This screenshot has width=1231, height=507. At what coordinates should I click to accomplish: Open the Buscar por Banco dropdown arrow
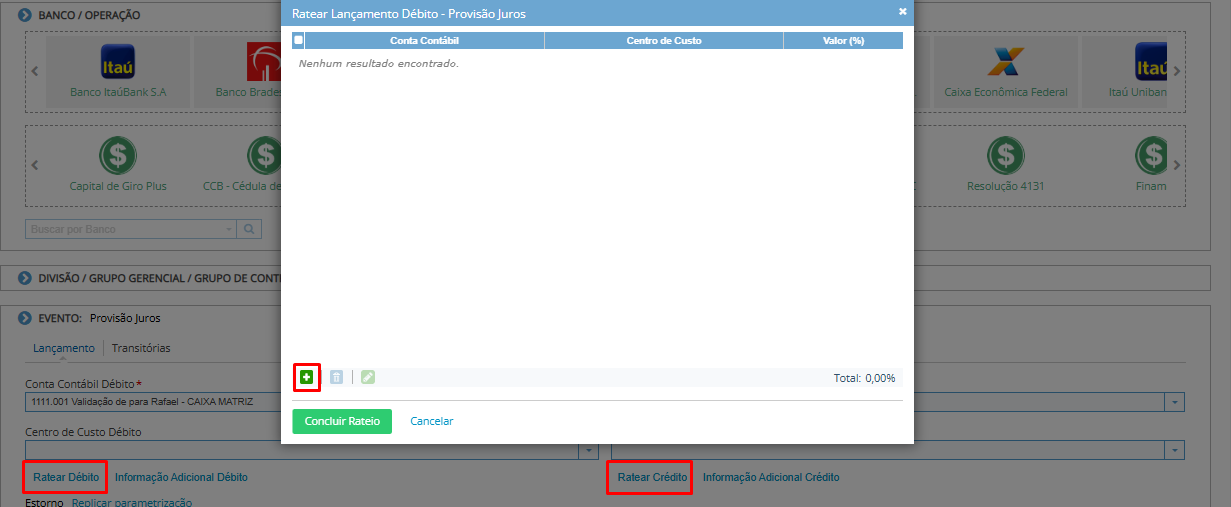coord(229,229)
